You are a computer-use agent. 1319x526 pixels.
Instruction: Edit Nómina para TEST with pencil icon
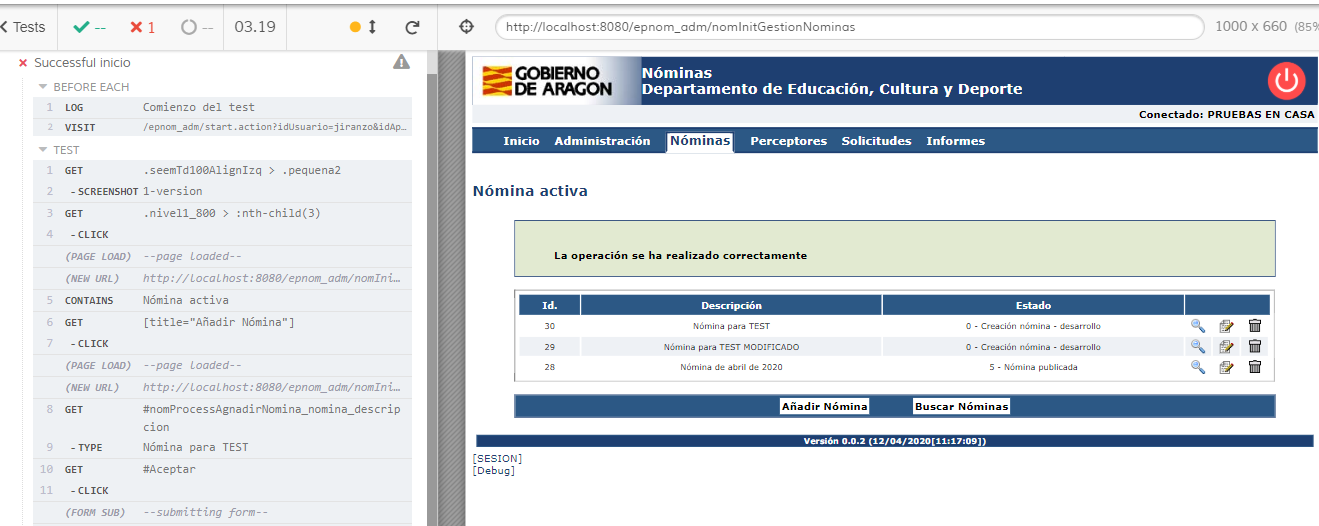pyautogui.click(x=1226, y=326)
